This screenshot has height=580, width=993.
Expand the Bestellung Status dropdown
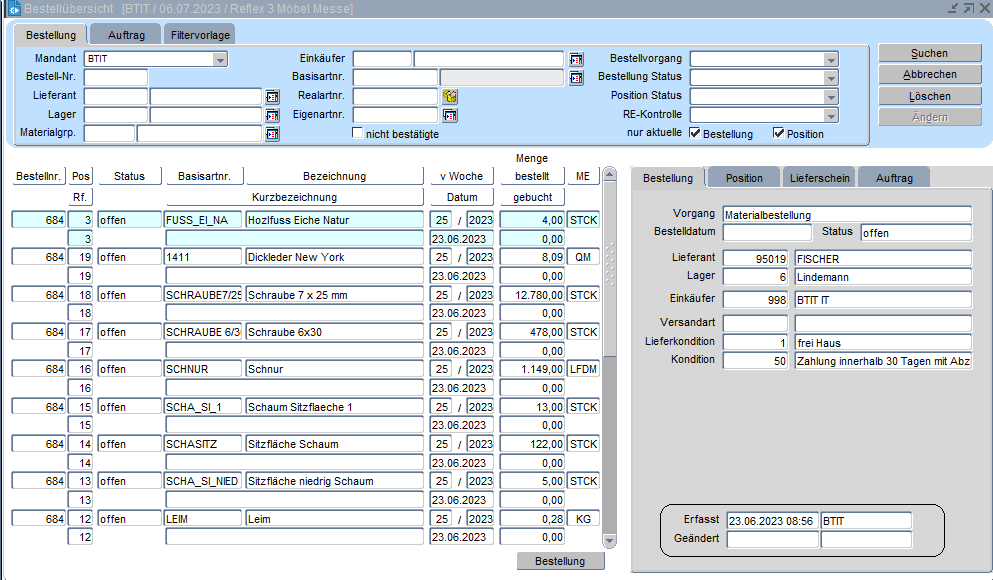coord(830,78)
